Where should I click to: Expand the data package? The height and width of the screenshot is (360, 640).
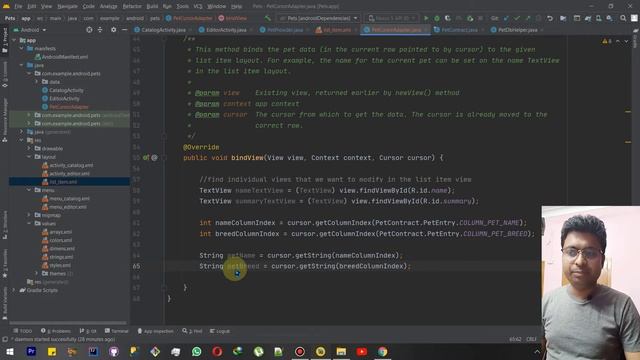[37, 82]
